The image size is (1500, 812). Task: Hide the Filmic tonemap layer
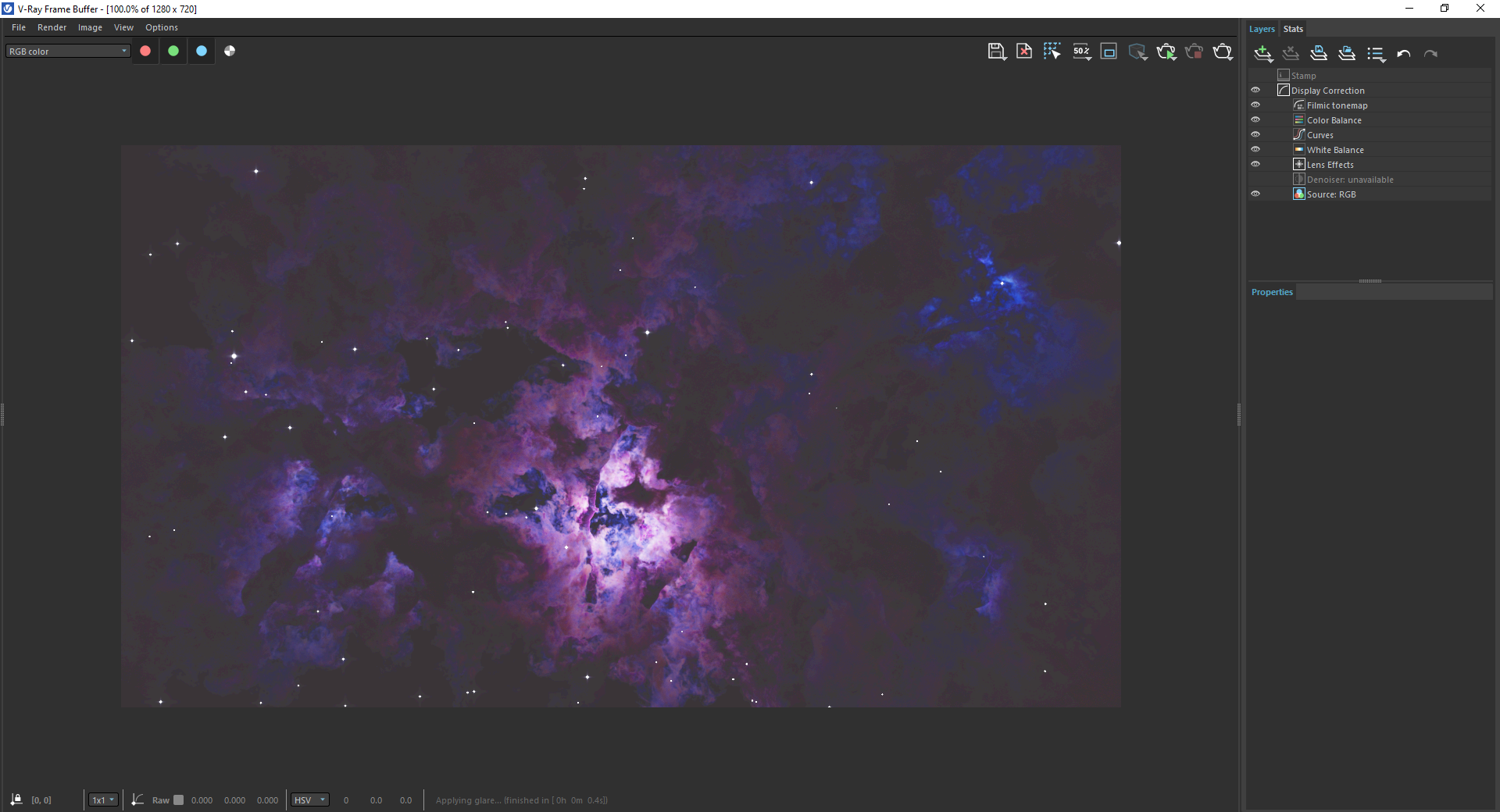coord(1255,105)
